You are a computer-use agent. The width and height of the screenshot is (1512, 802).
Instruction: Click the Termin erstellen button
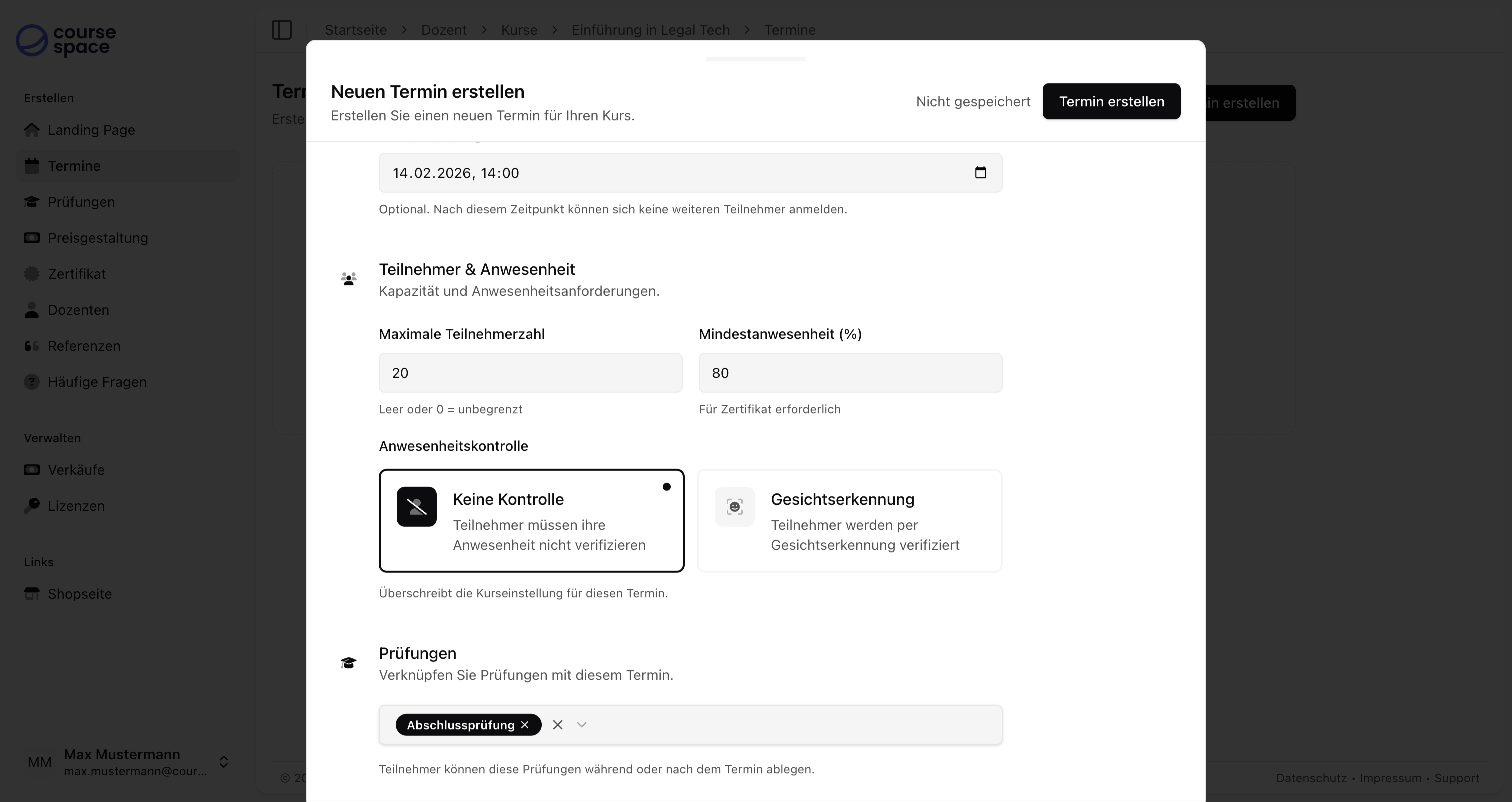1111,101
